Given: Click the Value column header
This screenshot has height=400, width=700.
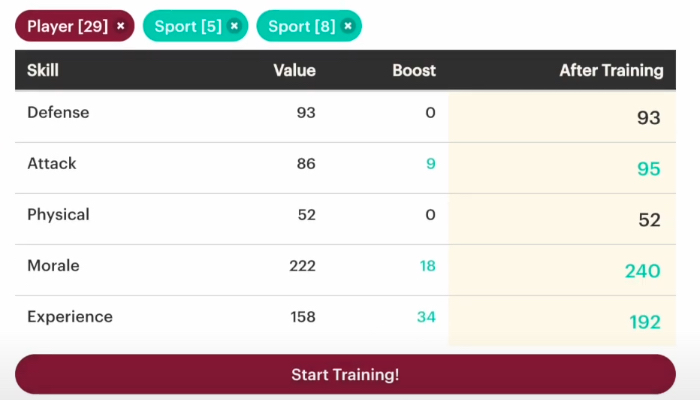Looking at the screenshot, I should pos(295,70).
